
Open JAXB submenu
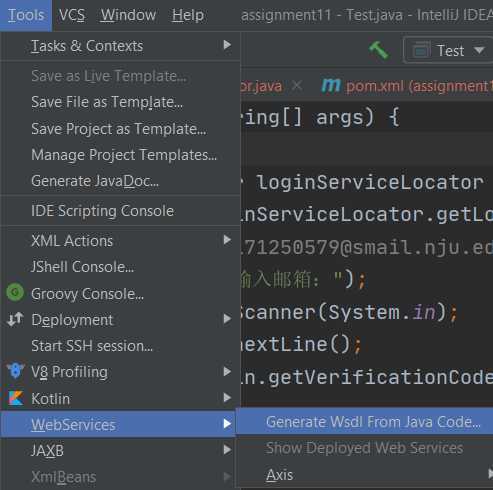coord(118,451)
